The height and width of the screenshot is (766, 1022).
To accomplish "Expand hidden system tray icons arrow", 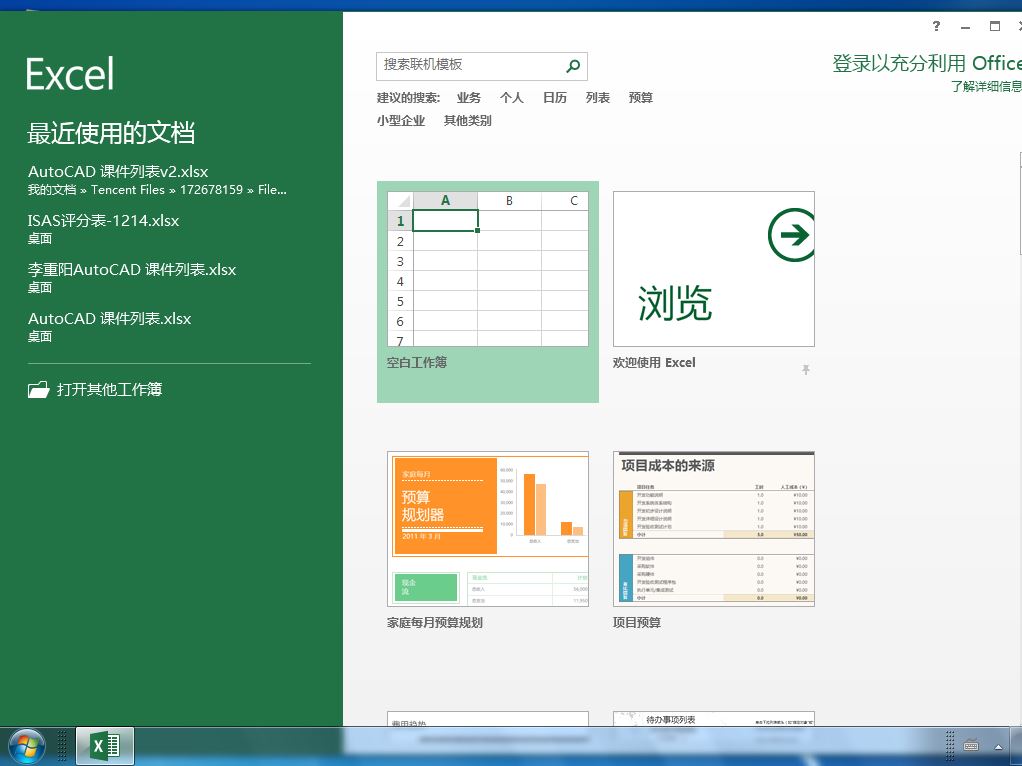I will [x=998, y=747].
